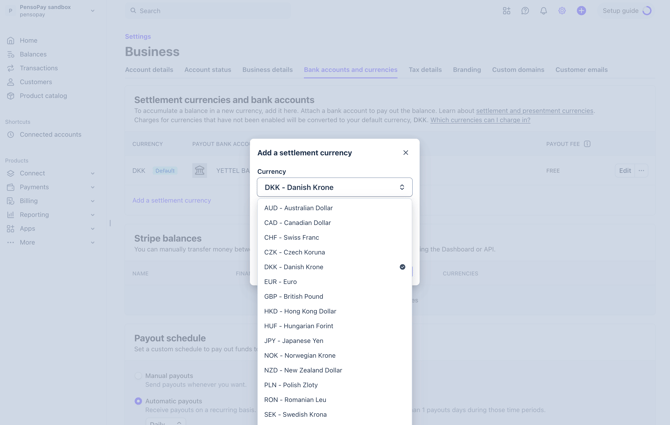Choose EUR - Euro
The width and height of the screenshot is (670, 425).
(335, 281)
